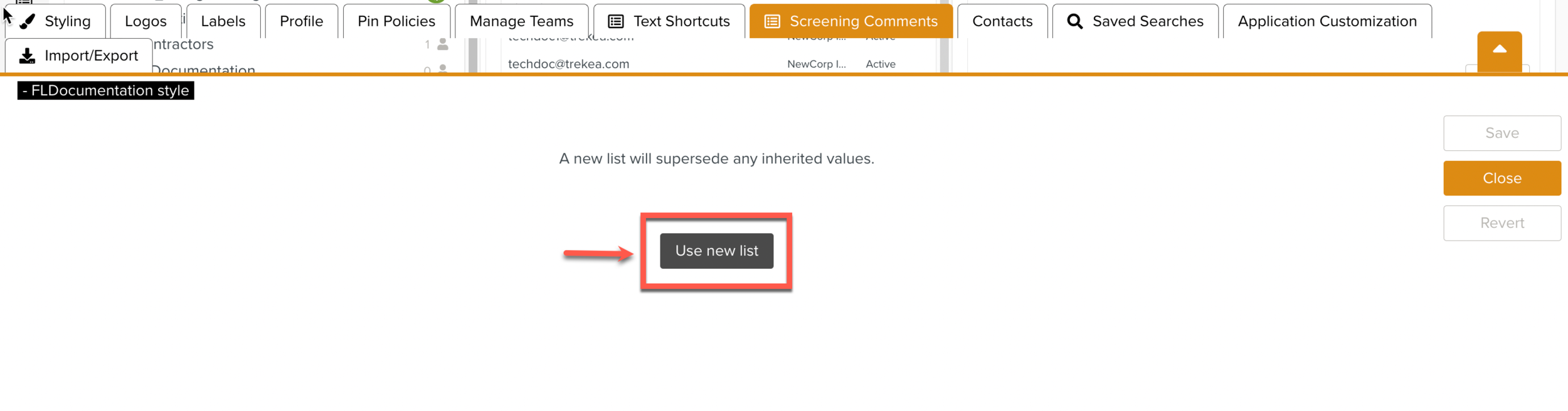Click the paintbrush icon on the Styling tab
The height and width of the screenshot is (411, 1568).
pyautogui.click(x=27, y=21)
